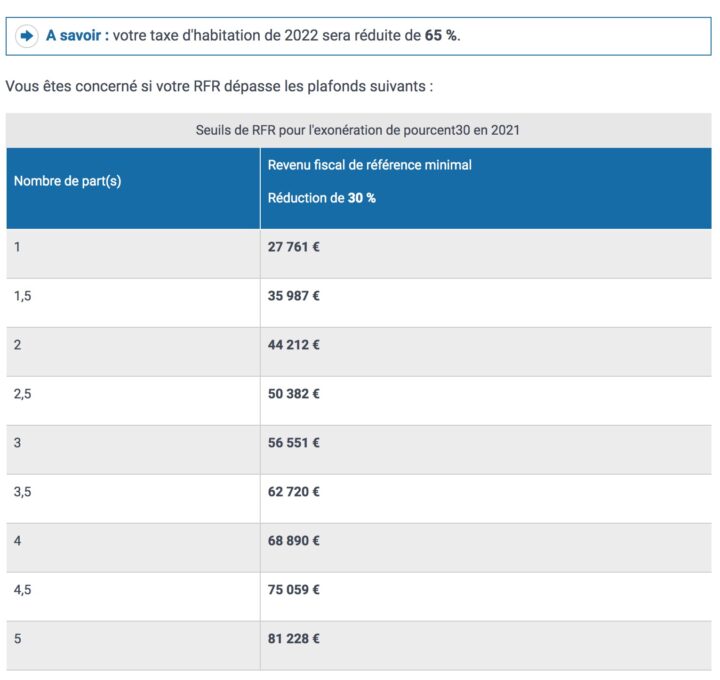
Task: Click the table caption 'Seuils de RFR'
Action: [x=358, y=130]
